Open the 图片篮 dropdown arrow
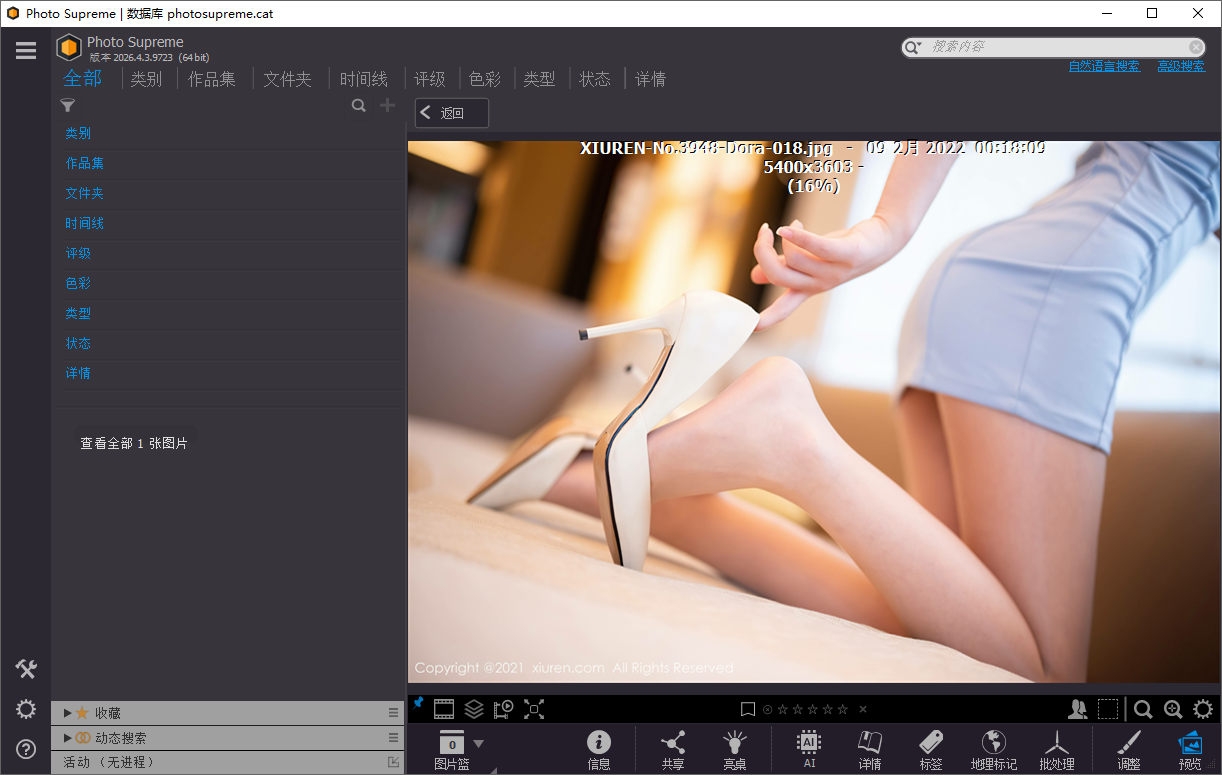This screenshot has height=775, width=1222. pos(478,743)
